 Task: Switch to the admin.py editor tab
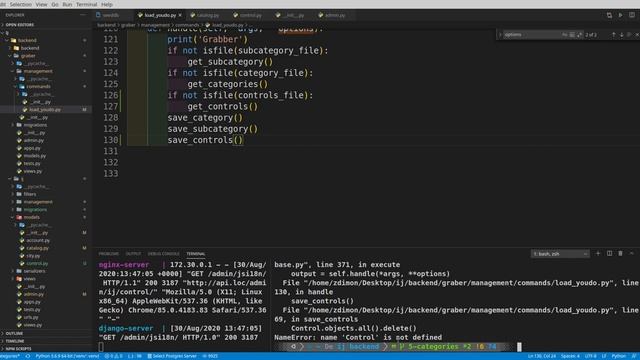click(x=335, y=15)
